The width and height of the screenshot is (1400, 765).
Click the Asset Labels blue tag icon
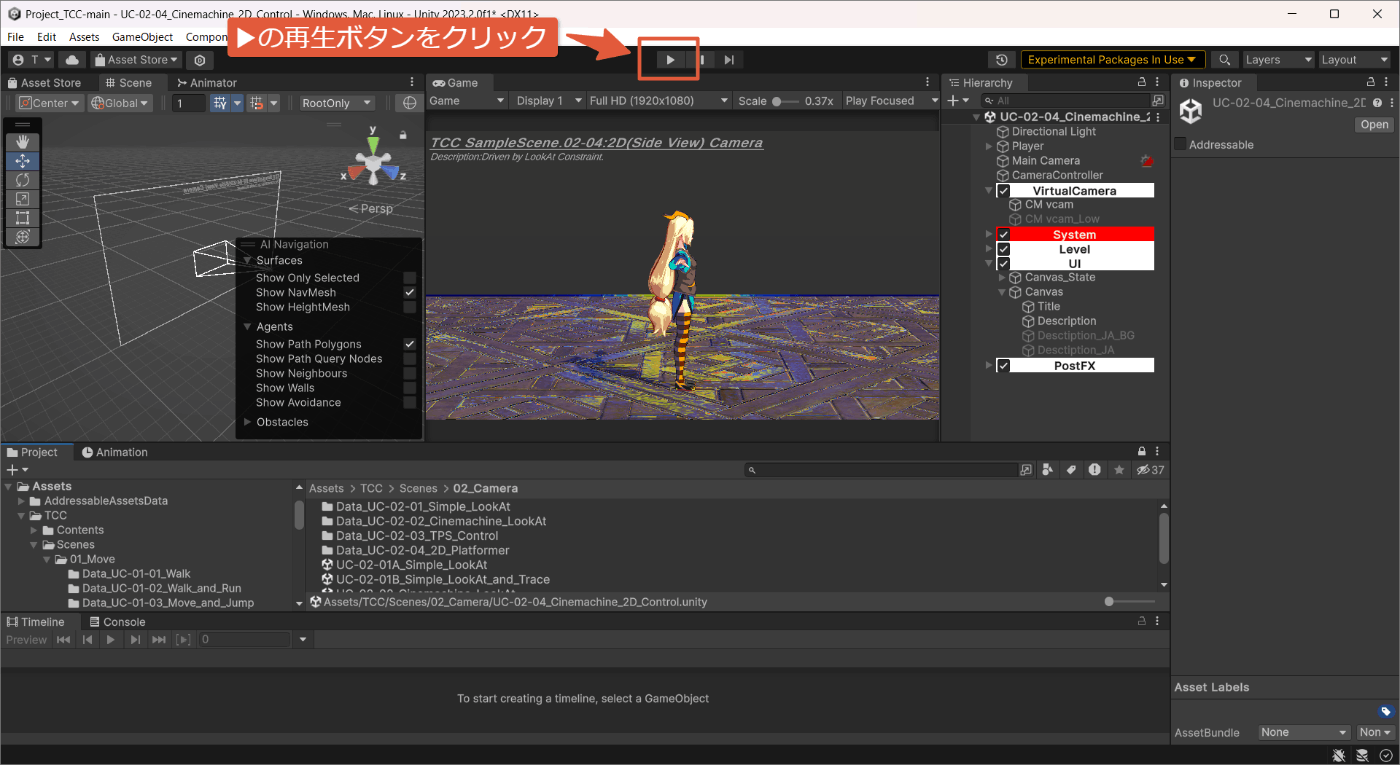point(1386,711)
